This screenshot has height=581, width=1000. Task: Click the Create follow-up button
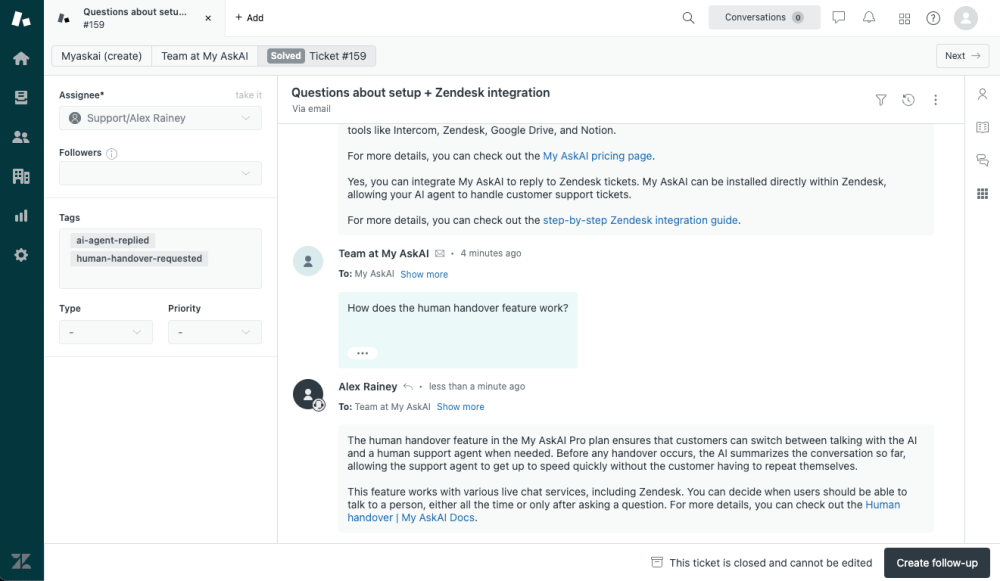(936, 563)
